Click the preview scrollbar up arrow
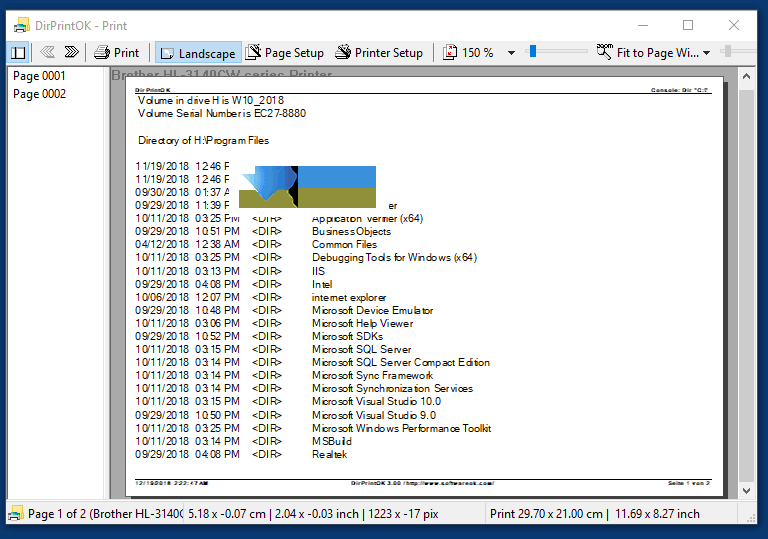This screenshot has width=768, height=539. pos(746,76)
